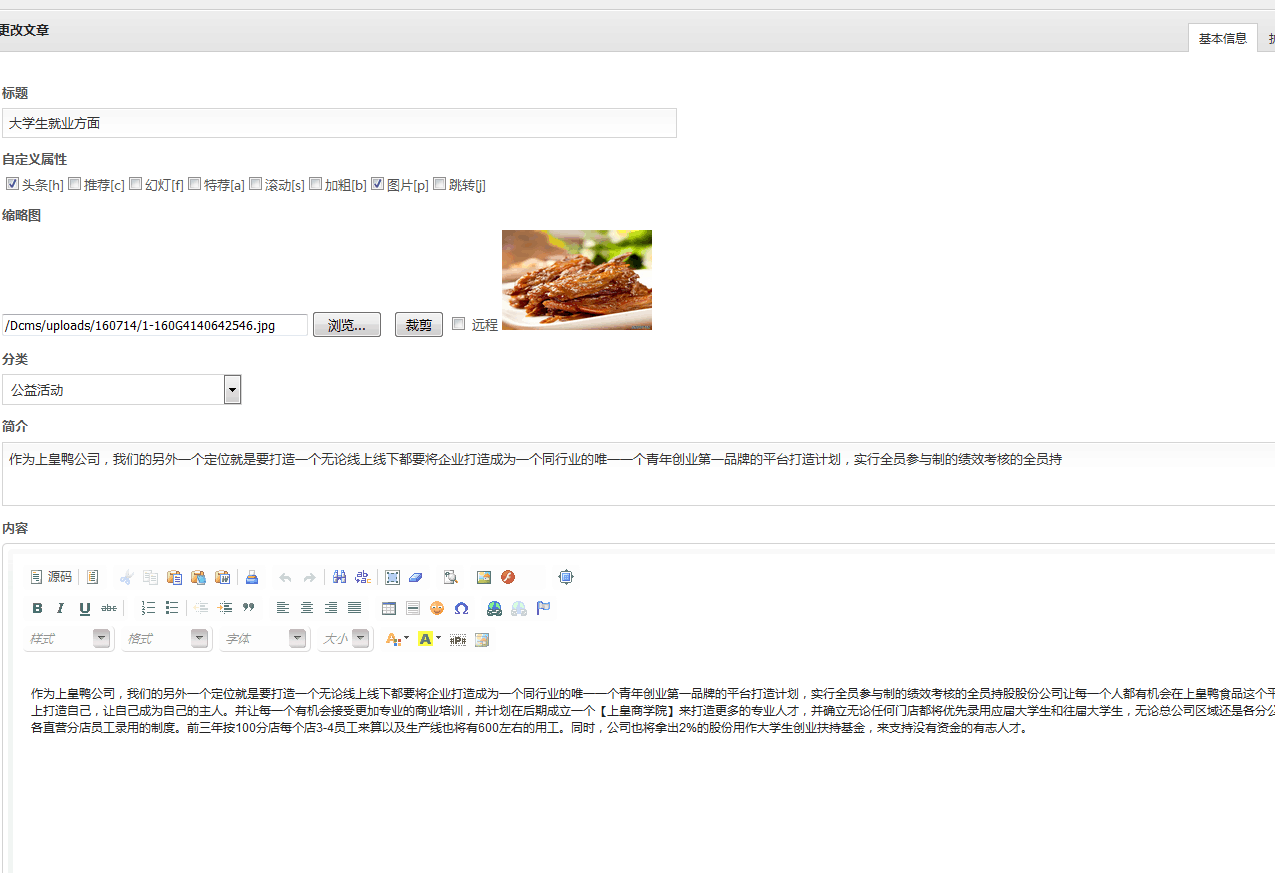Click the copy icon in editor toolbar

click(x=150, y=577)
